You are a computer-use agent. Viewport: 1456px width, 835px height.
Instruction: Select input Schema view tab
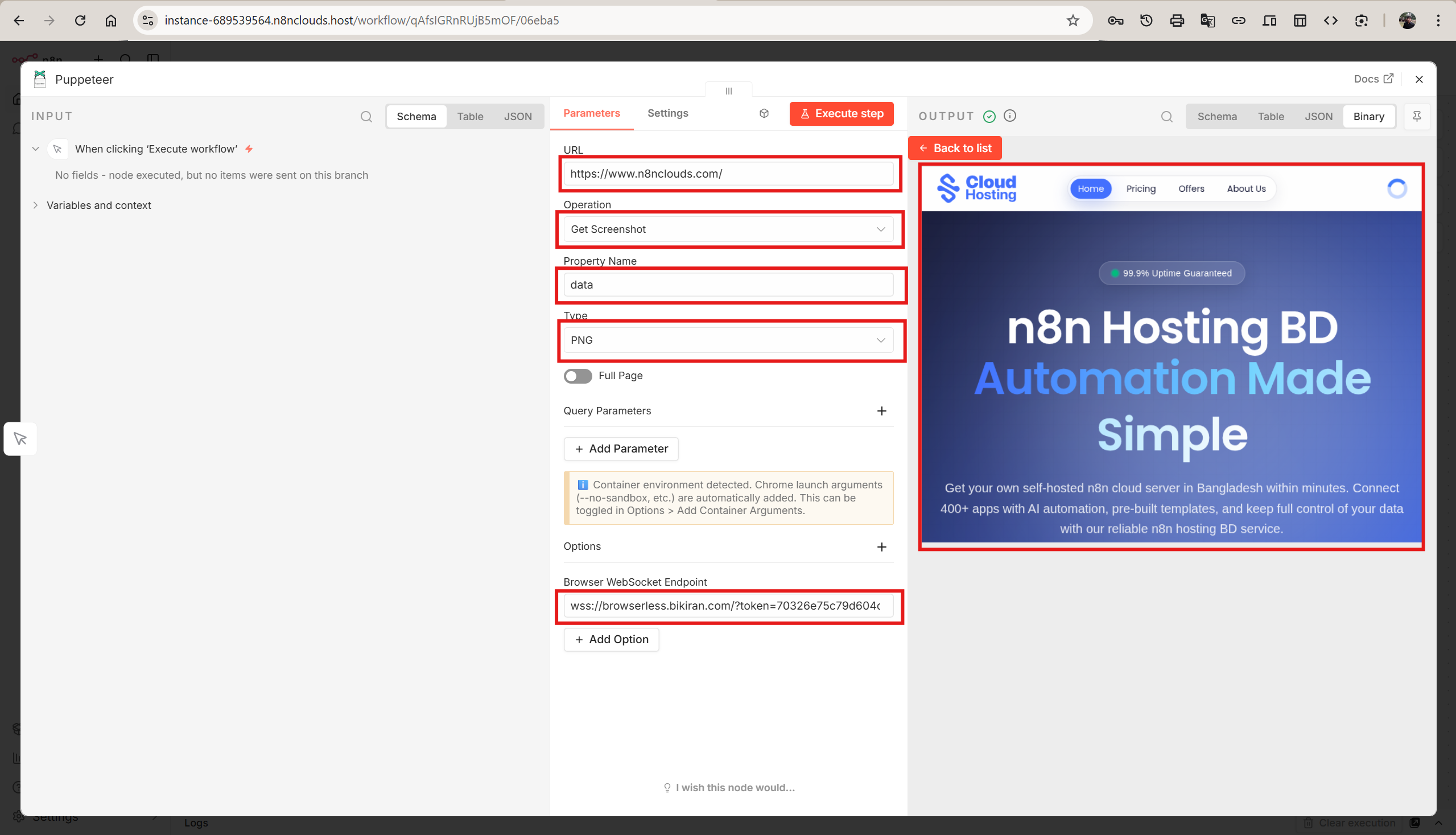coord(416,117)
